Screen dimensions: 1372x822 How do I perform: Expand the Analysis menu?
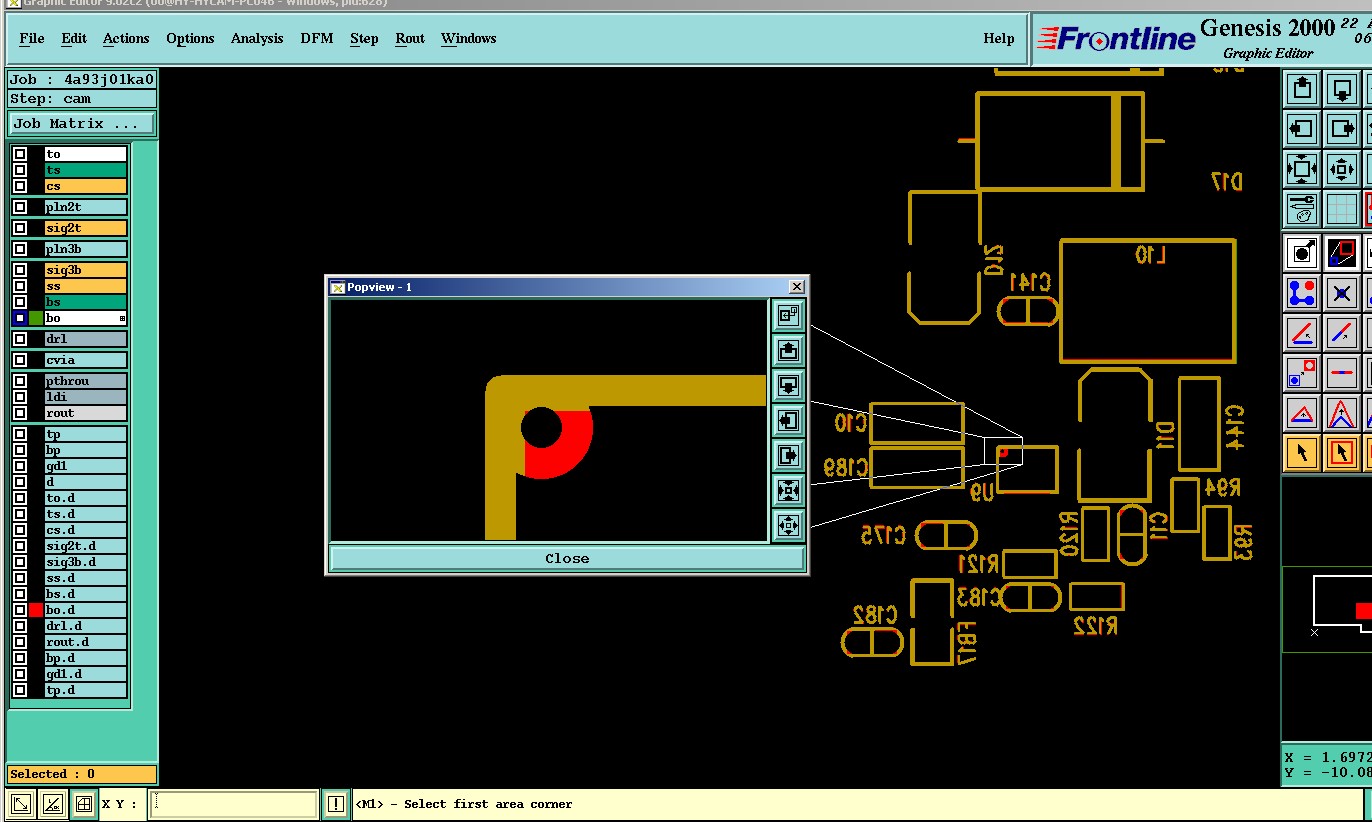[x=257, y=39]
